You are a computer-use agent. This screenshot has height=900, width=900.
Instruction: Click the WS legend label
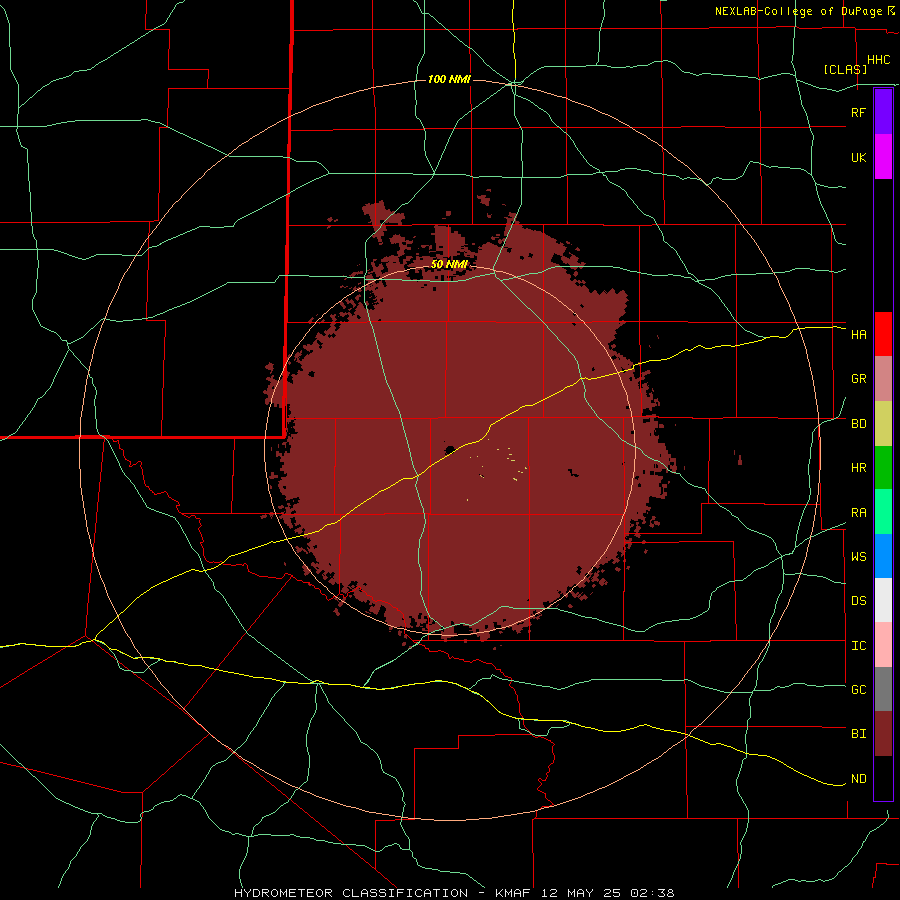click(858, 557)
